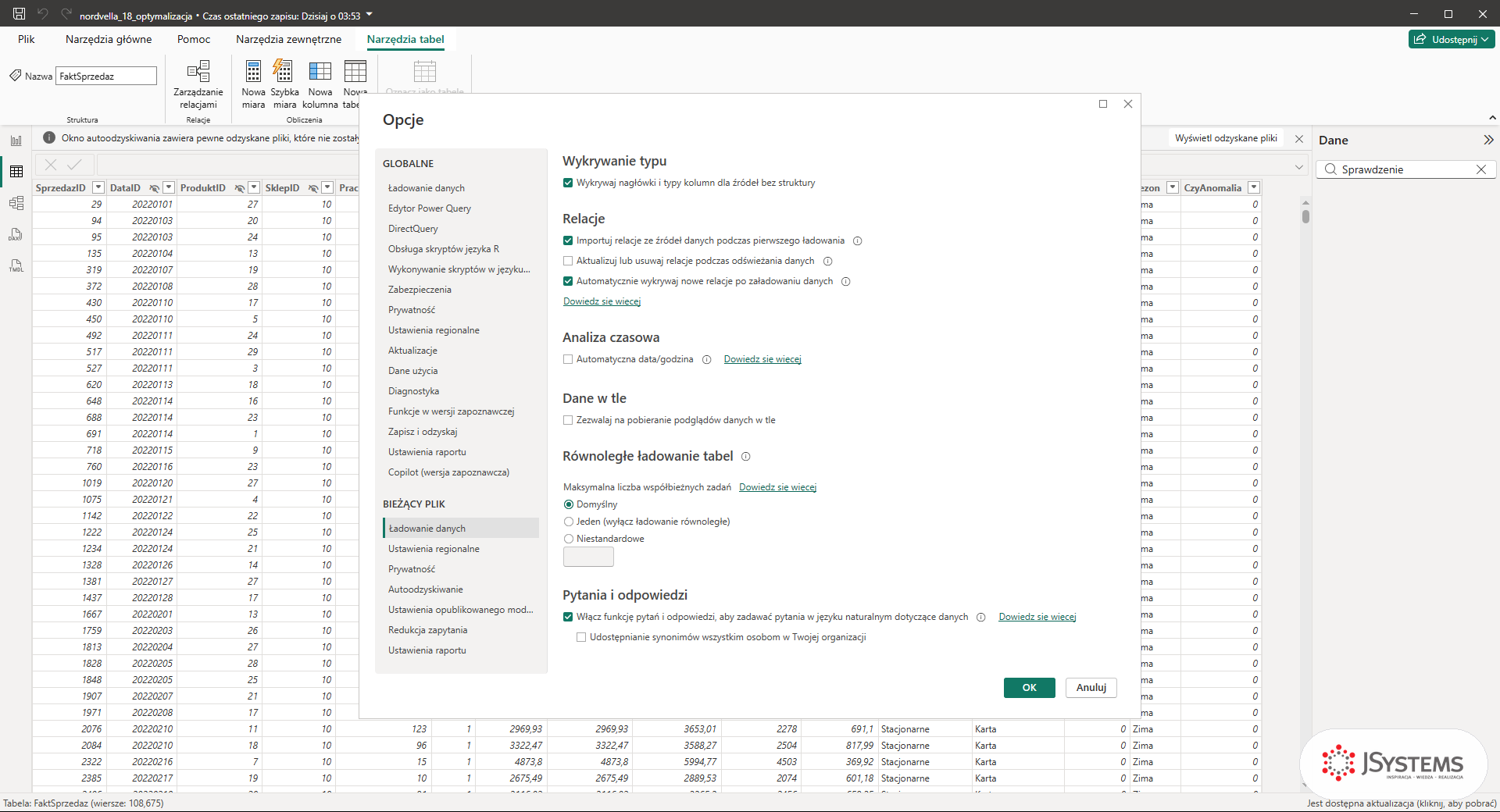This screenshot has width=1500, height=812.
Task: Open dropdown next to file save time in title
Action: pos(370,15)
